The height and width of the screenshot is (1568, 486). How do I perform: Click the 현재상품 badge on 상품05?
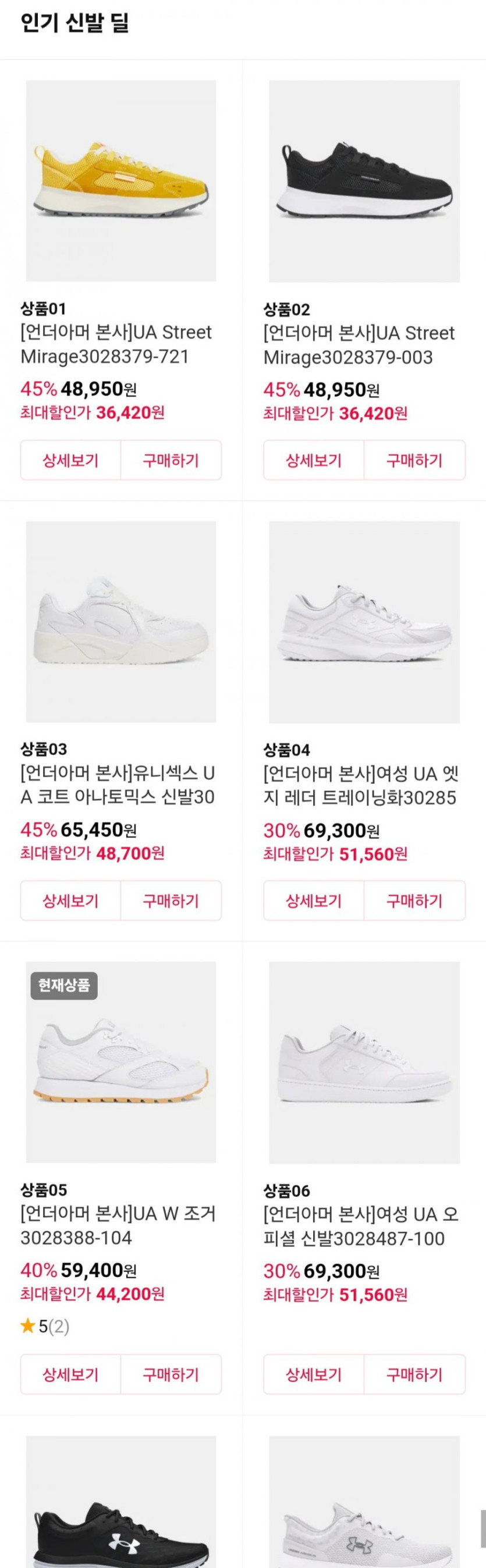coord(64,985)
